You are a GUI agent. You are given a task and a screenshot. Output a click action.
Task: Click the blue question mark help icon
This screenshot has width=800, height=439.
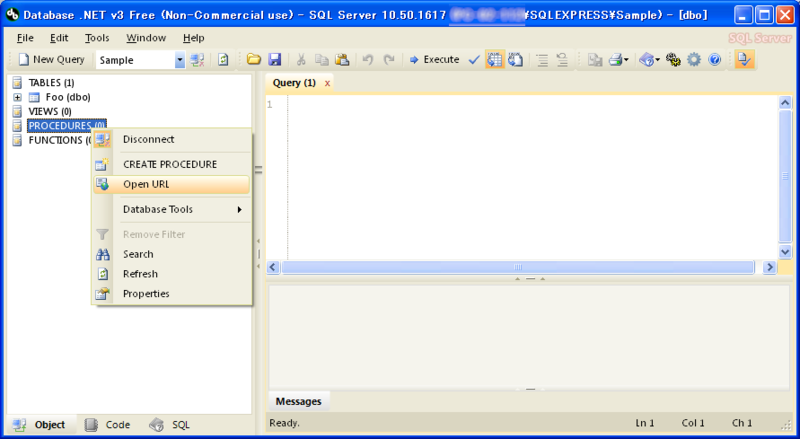click(x=715, y=60)
